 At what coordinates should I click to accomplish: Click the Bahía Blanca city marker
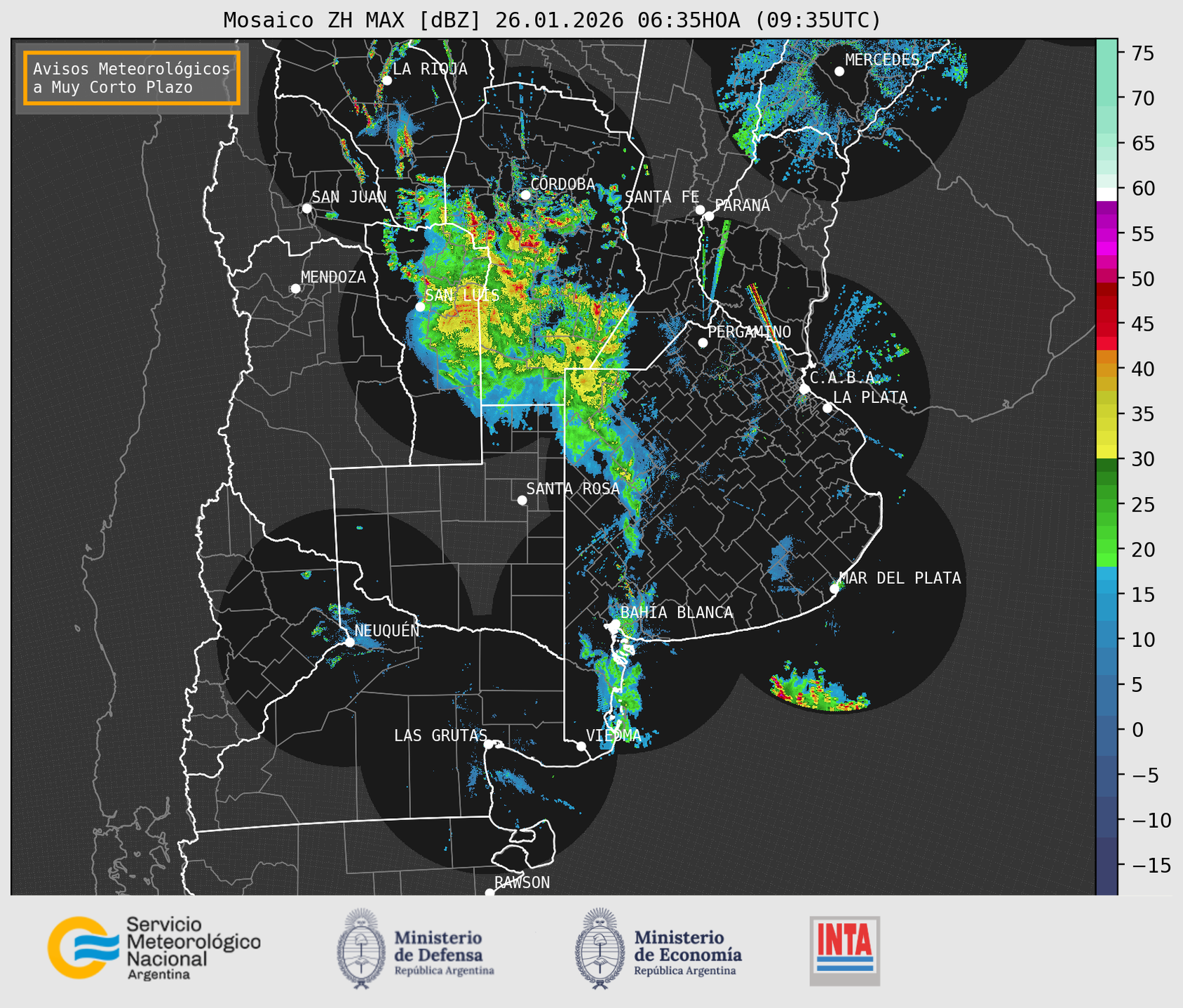[x=615, y=624]
